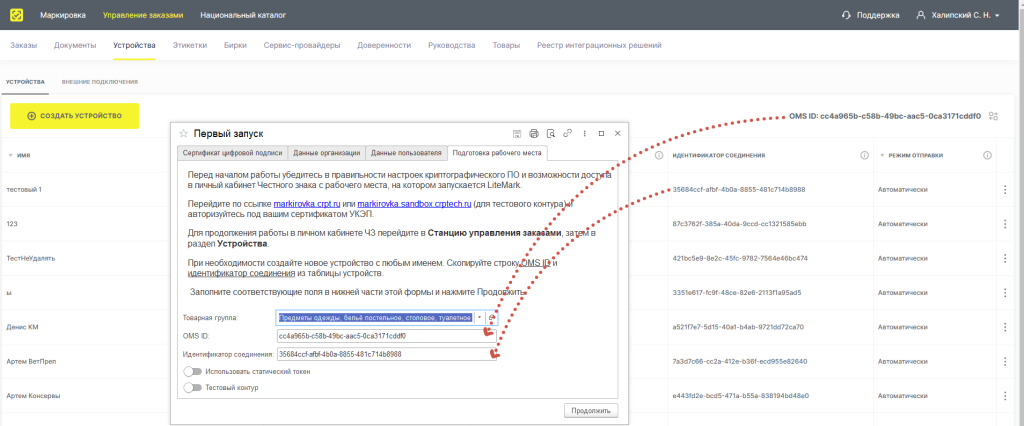Open the Маркировка top menu

click(63, 14)
